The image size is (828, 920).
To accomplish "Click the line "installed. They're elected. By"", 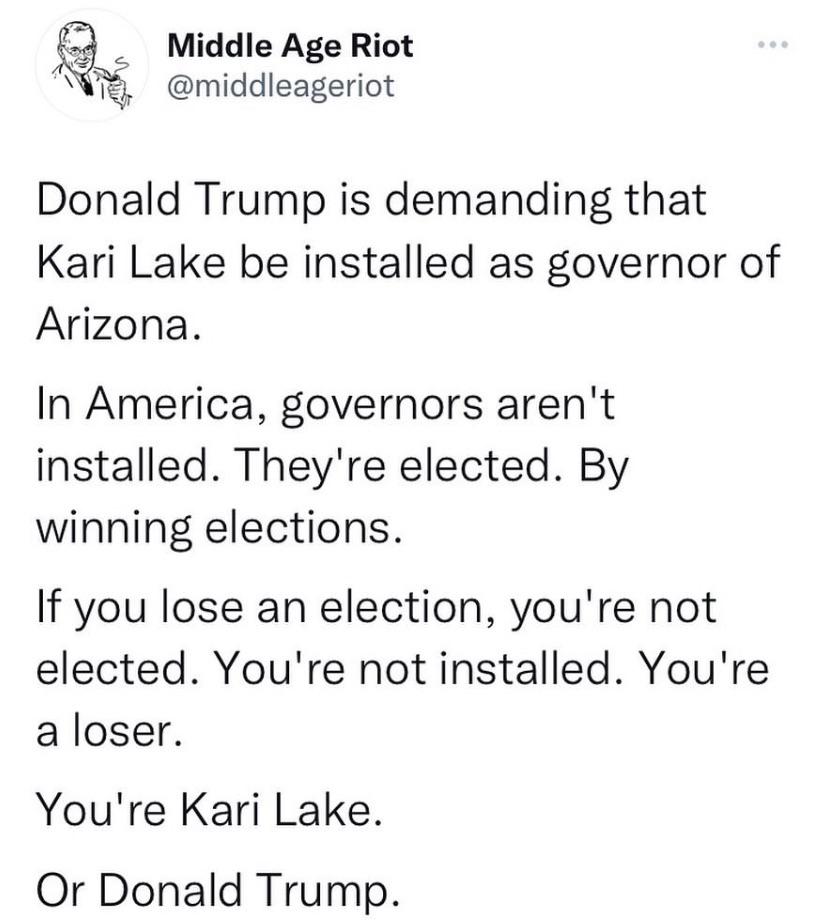I will pos(332,466).
